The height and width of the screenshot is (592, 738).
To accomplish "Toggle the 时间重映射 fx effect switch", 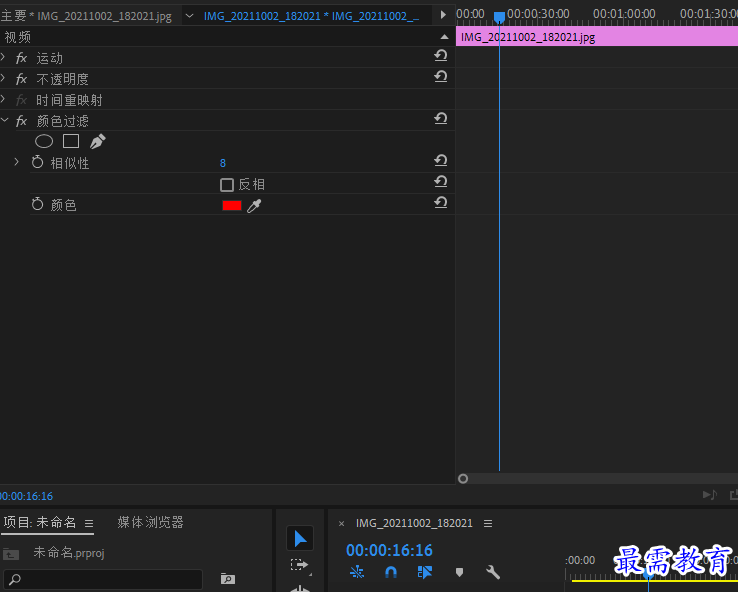I will click(22, 100).
